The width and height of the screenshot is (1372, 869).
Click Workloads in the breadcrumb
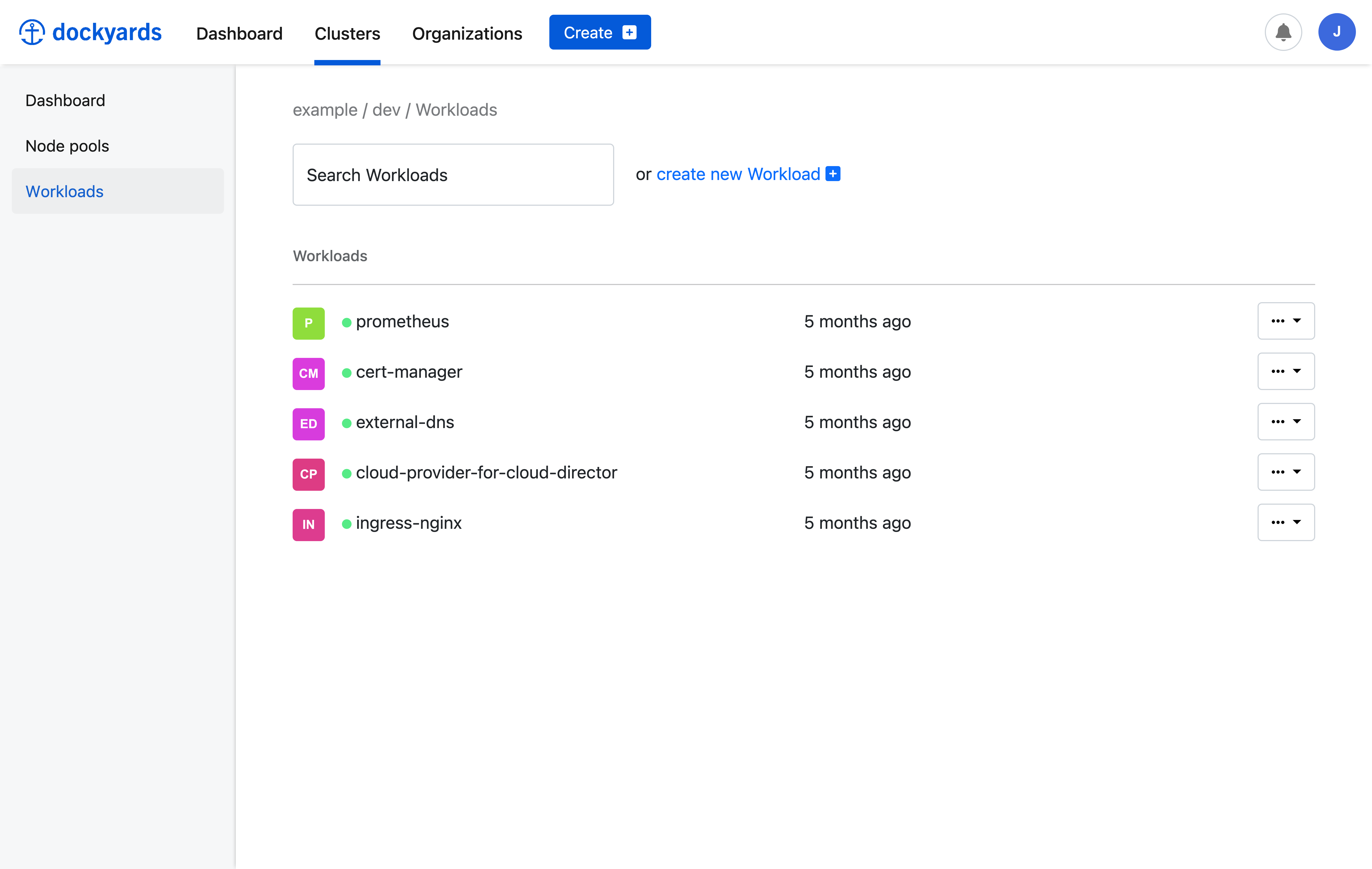coord(456,110)
